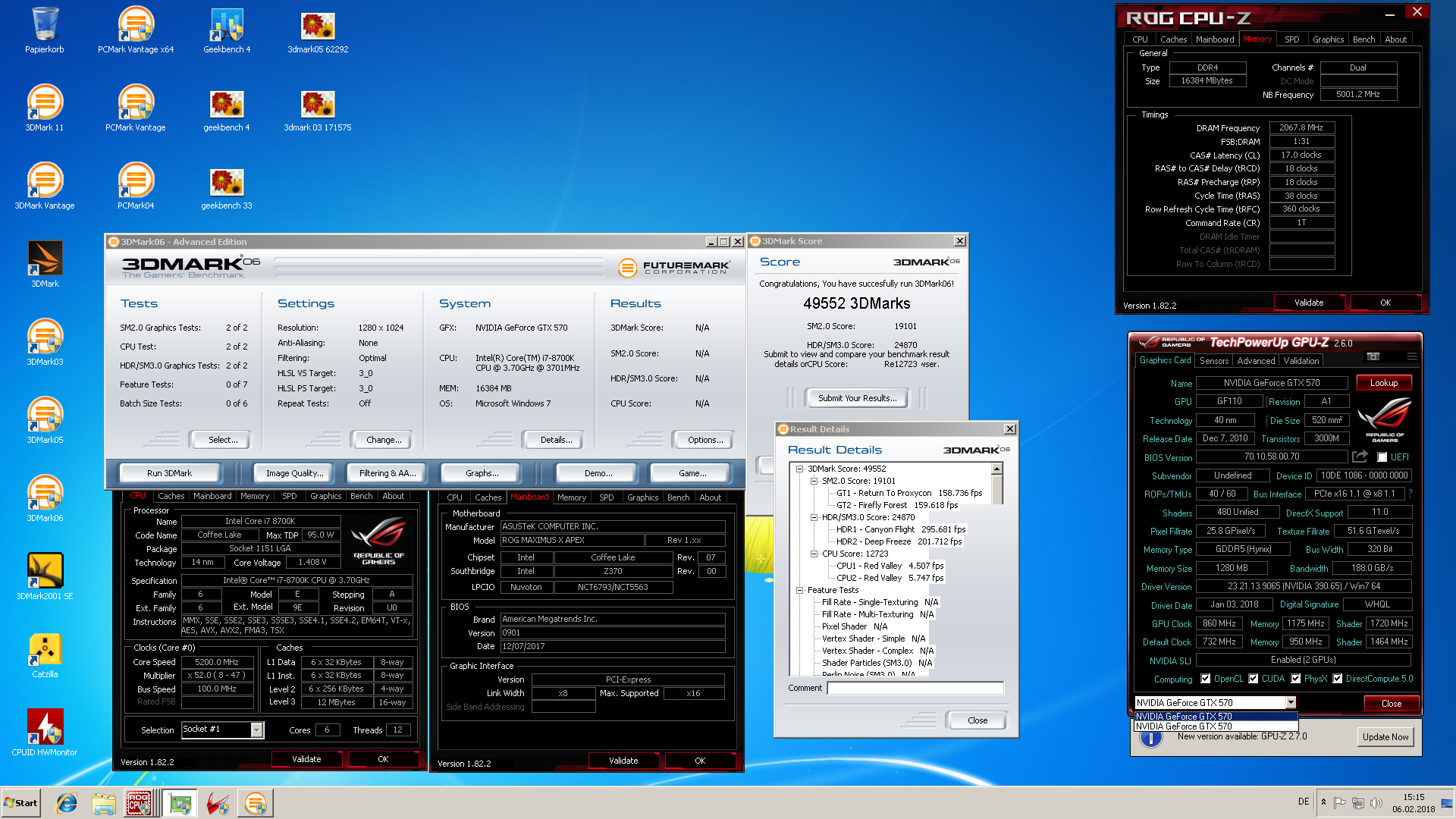Click the bus interface question mark icon
Image resolution: width=1456 pixels, height=819 pixels.
tap(1410, 494)
